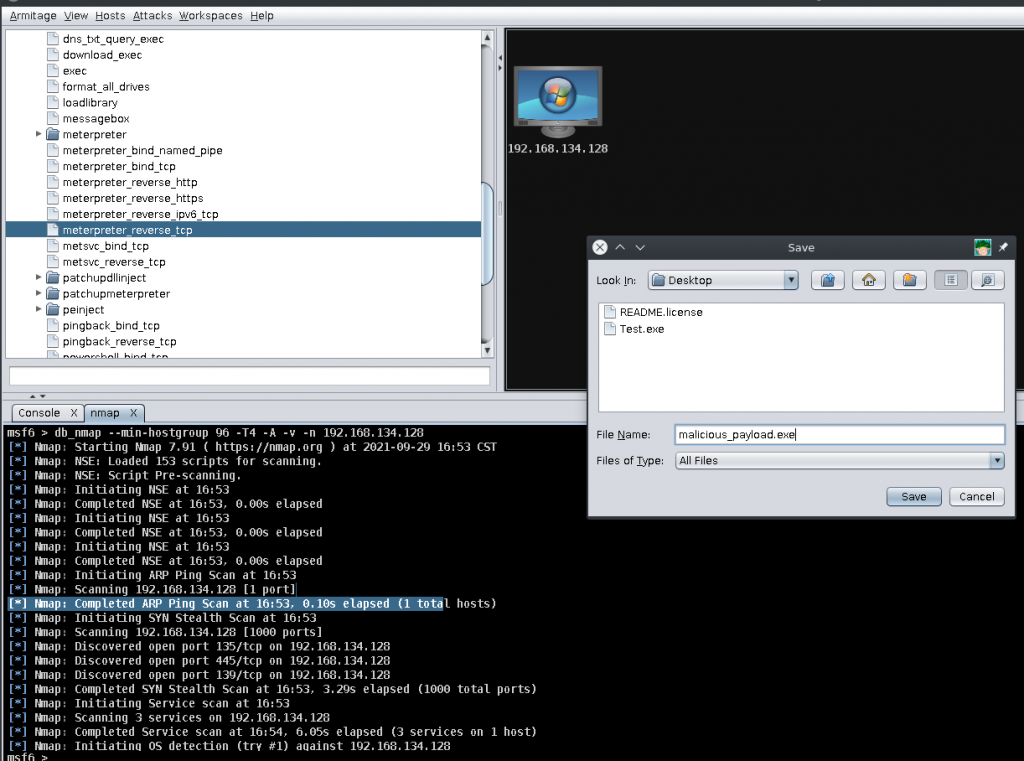Select meterpreter_reverse_ipv6_tcp payload
1024x761 pixels.
tap(140, 214)
